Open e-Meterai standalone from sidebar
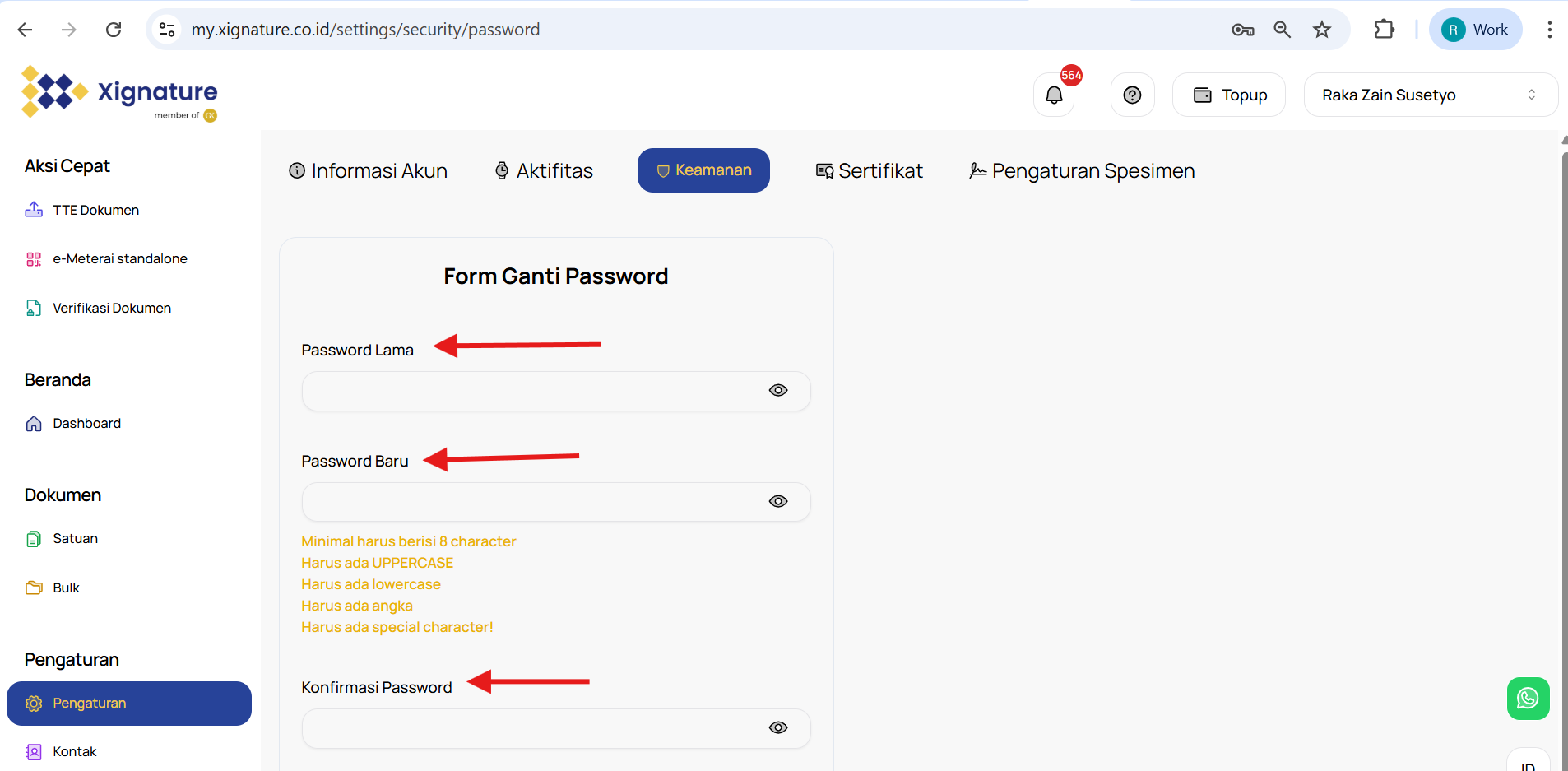The width and height of the screenshot is (1568, 771). point(119,258)
